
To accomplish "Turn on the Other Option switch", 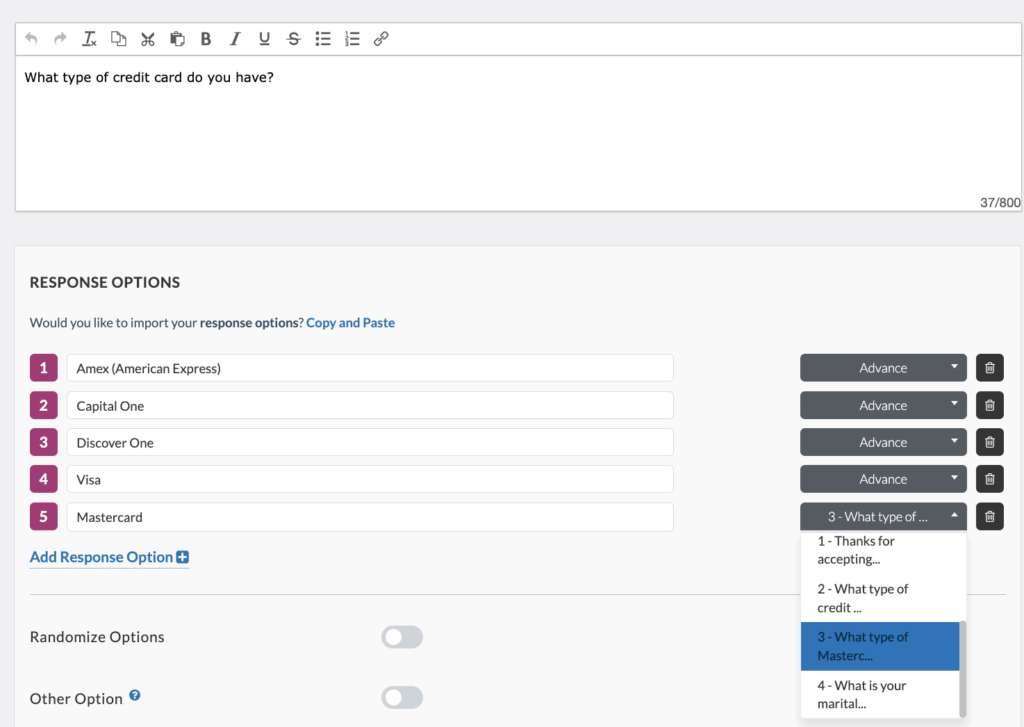I will coord(402,697).
